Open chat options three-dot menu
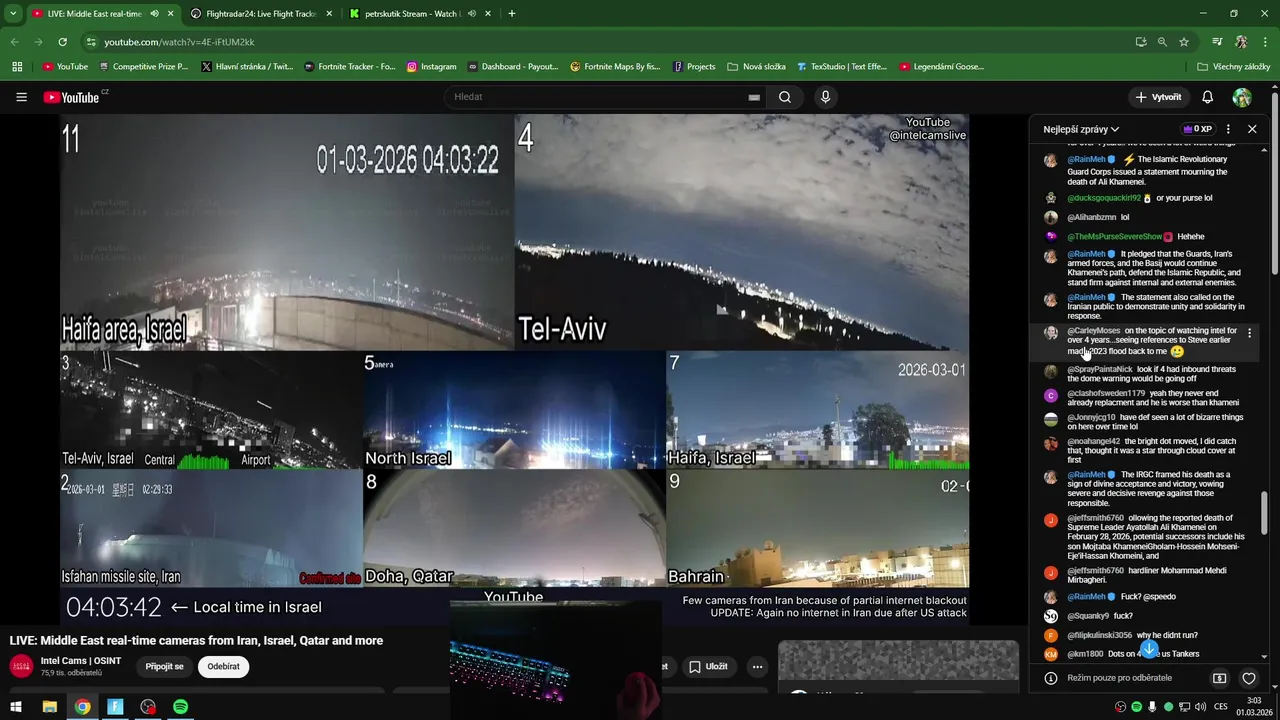The width and height of the screenshot is (1280, 720). (1228, 129)
